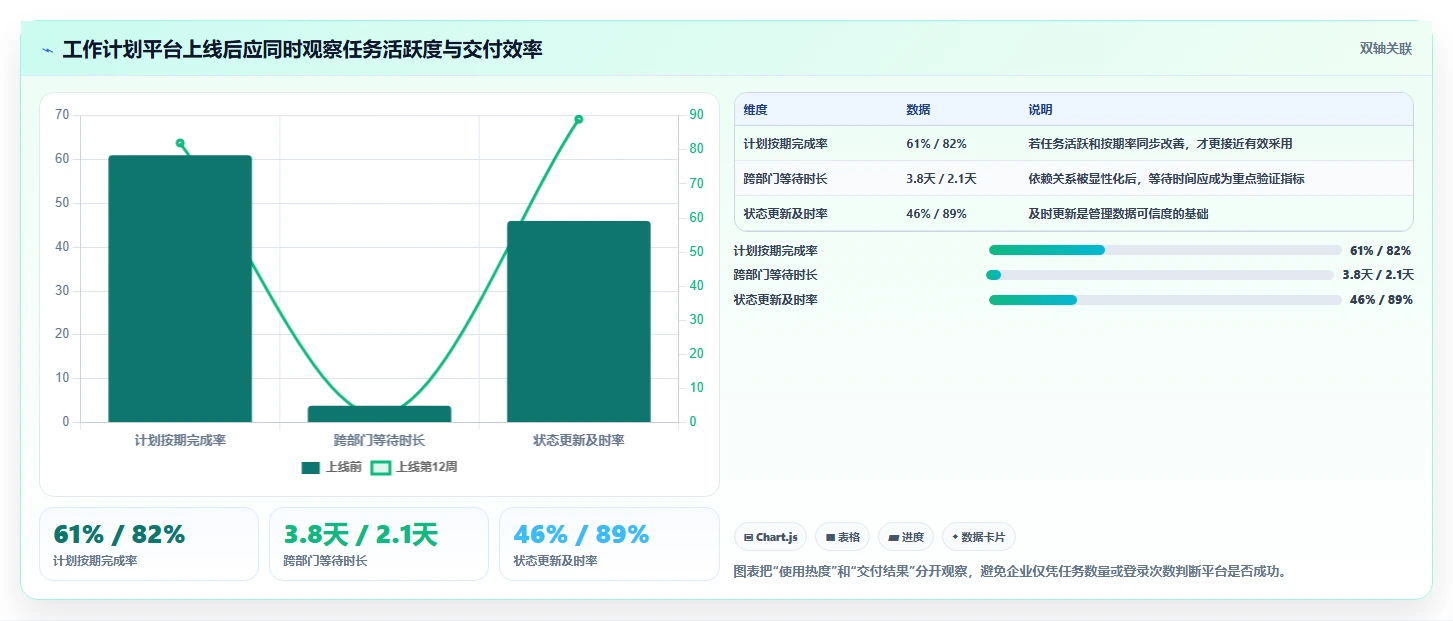Viewport: 1453px width, 621px height.
Task: Click the 状态更新及时率 bar in chart
Action: 579,322
